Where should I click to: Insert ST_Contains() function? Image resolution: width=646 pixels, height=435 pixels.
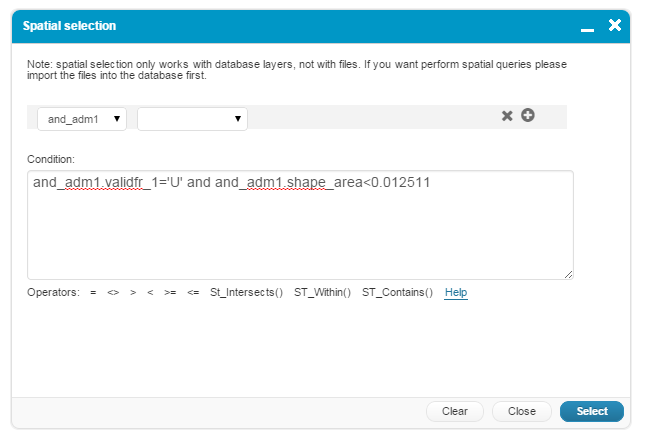click(397, 293)
